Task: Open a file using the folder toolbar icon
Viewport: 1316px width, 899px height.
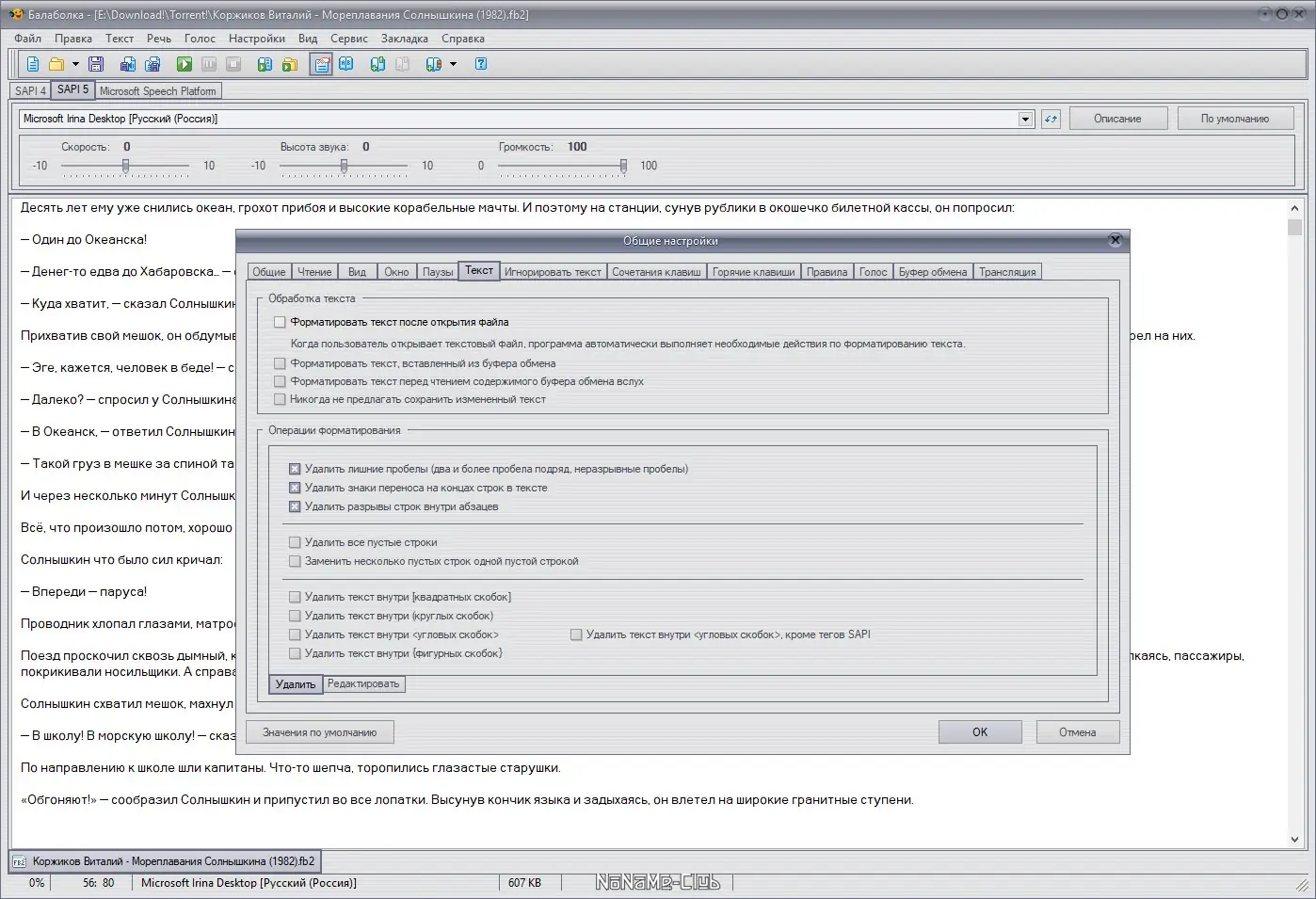Action: tap(56, 64)
